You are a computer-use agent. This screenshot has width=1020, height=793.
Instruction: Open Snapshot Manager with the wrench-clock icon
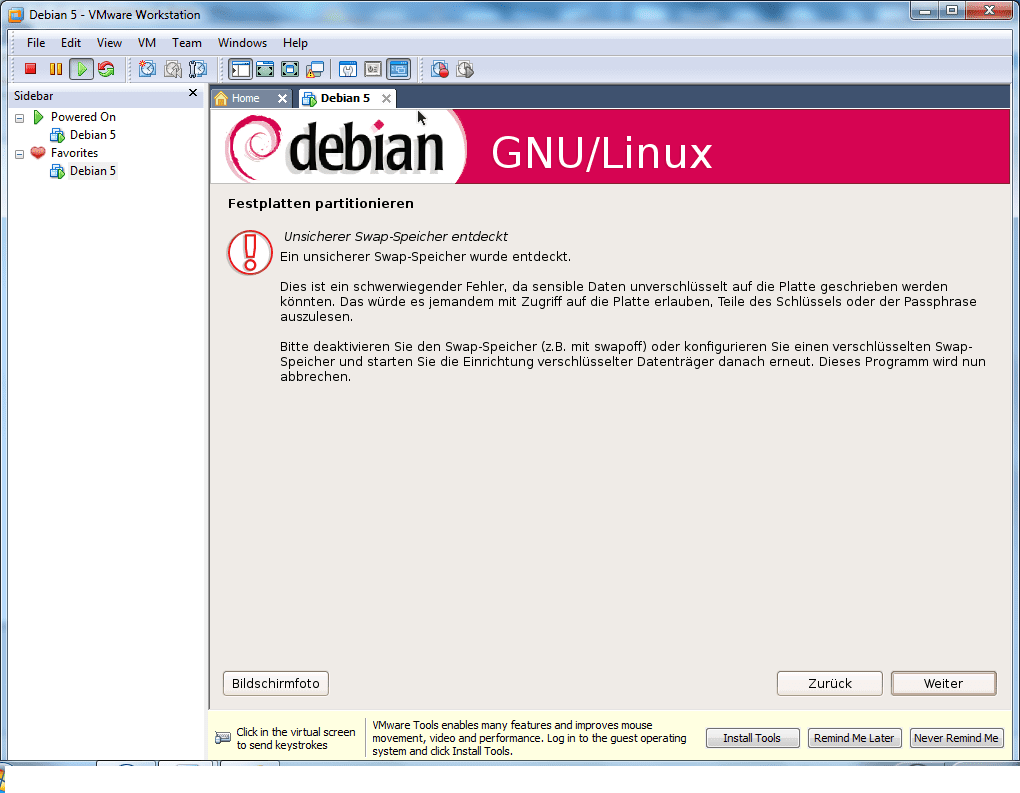198,69
